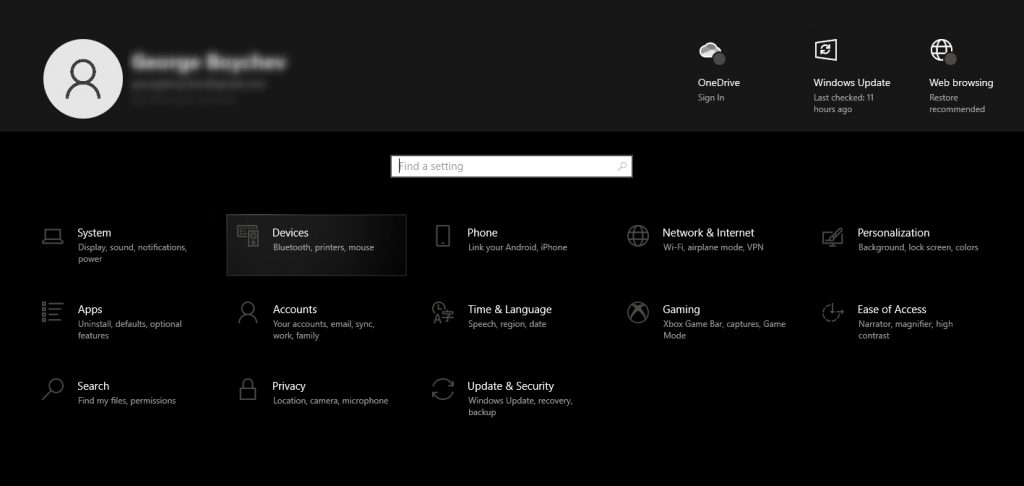Click 'Uninstall, defaults, optional features' description
This screenshot has width=1024, height=486.
130,330
